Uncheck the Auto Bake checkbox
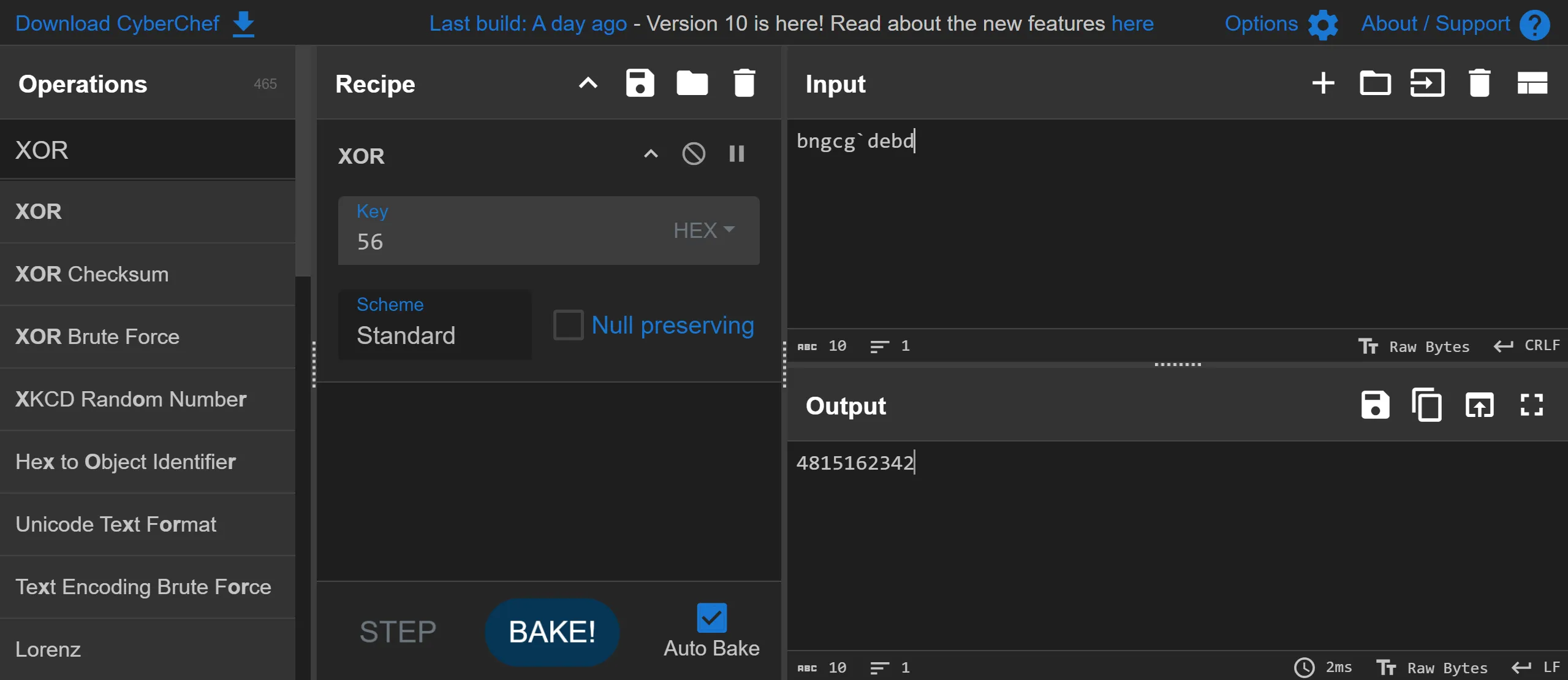The height and width of the screenshot is (680, 1568). coord(711,618)
